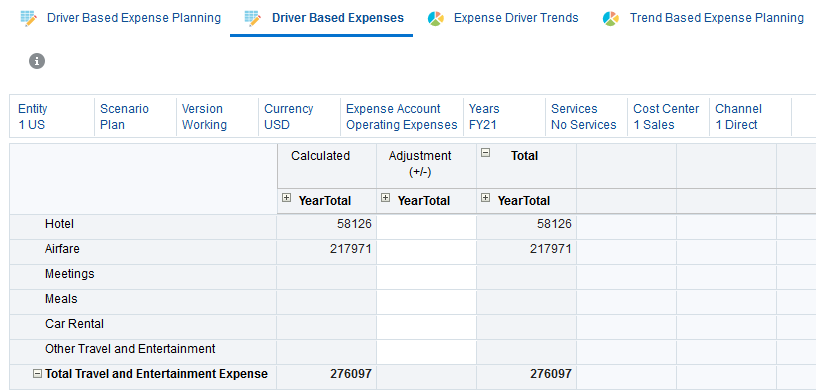This screenshot has height=390, width=816.
Task: Open the Driver Based Expense Planning tab
Action: coord(134,18)
